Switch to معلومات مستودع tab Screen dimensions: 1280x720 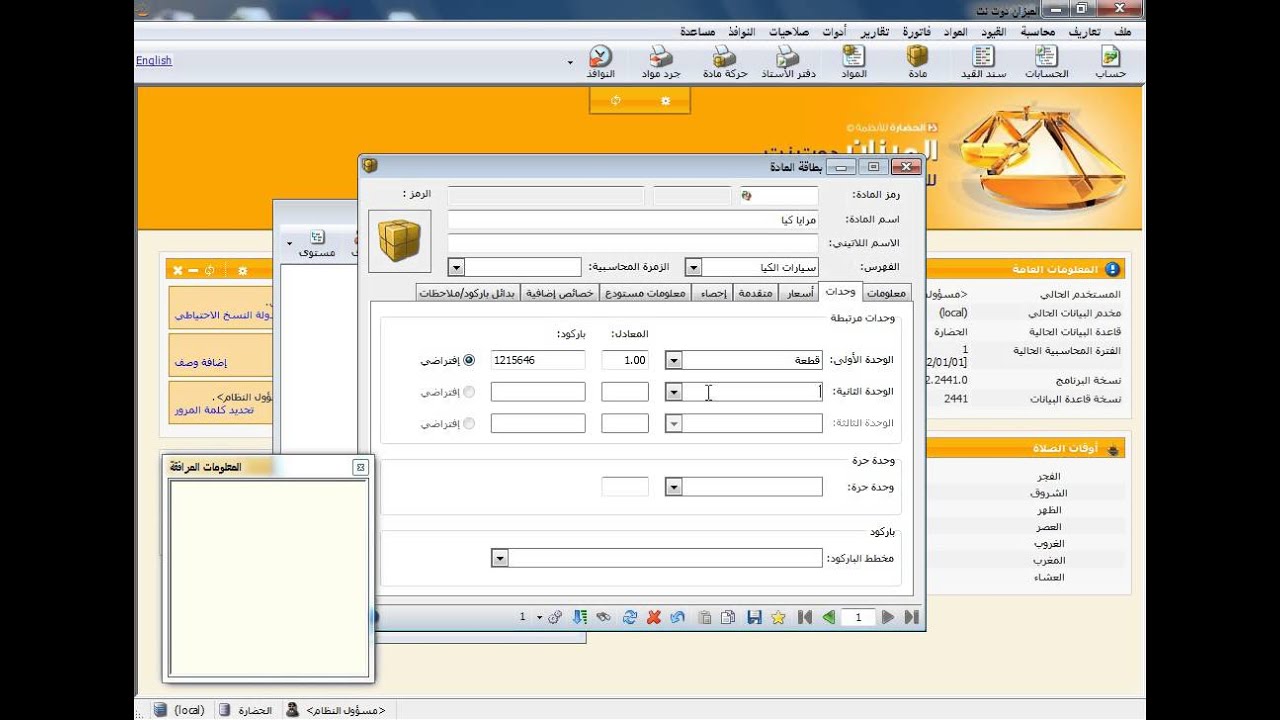click(x=645, y=292)
